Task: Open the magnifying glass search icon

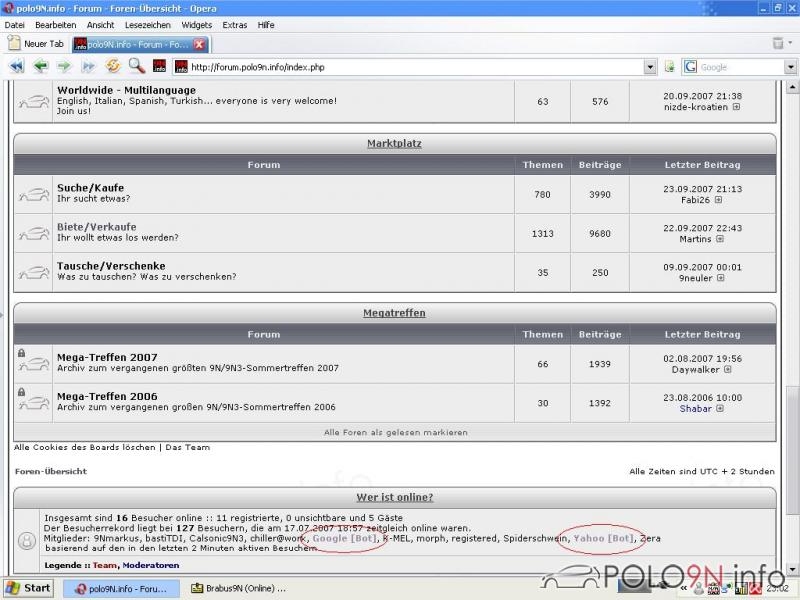Action: click(x=136, y=66)
